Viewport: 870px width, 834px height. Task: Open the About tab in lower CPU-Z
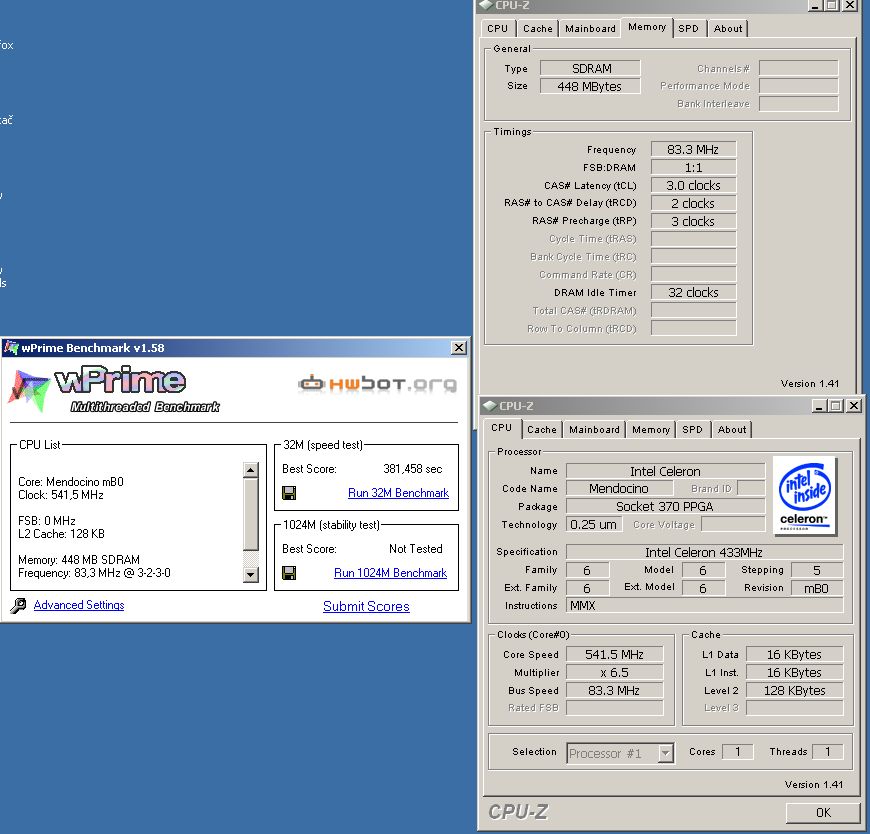[x=732, y=429]
